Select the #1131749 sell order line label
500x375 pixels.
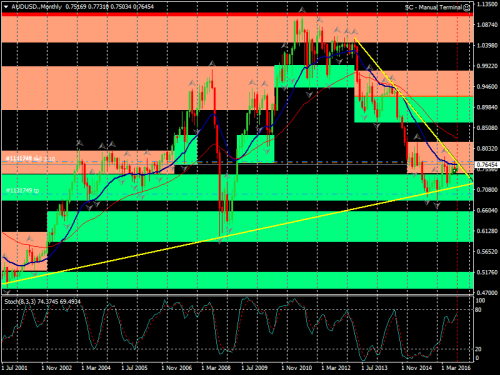click(x=30, y=159)
